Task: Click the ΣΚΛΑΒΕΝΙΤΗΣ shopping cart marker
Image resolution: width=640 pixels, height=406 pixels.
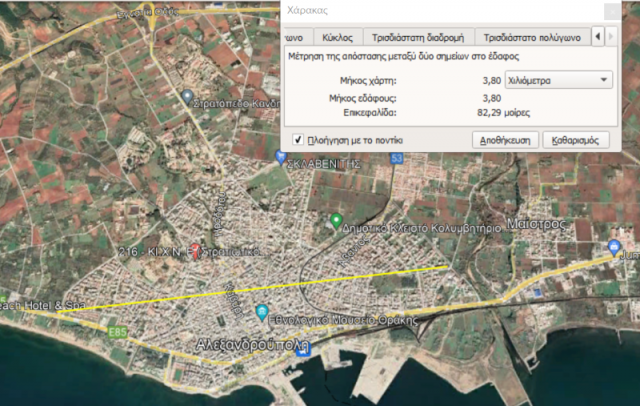Action: point(280,158)
